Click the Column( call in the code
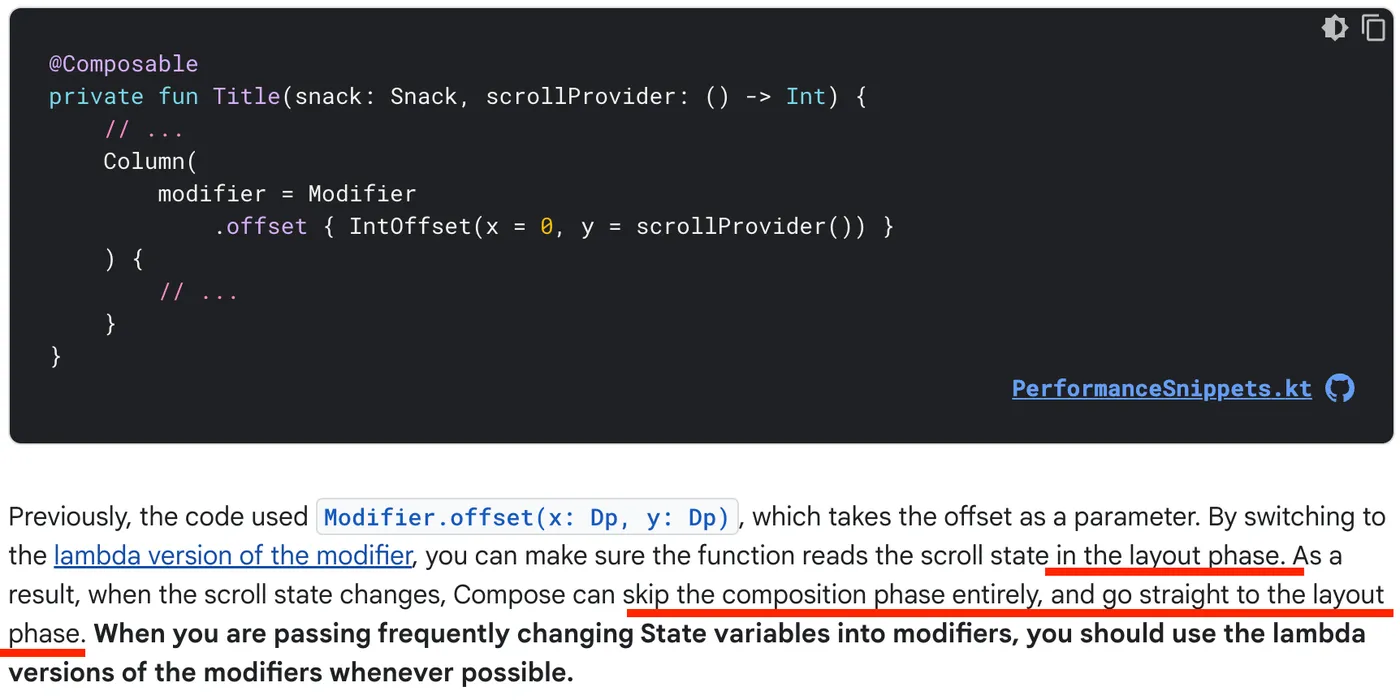 click(x=150, y=161)
